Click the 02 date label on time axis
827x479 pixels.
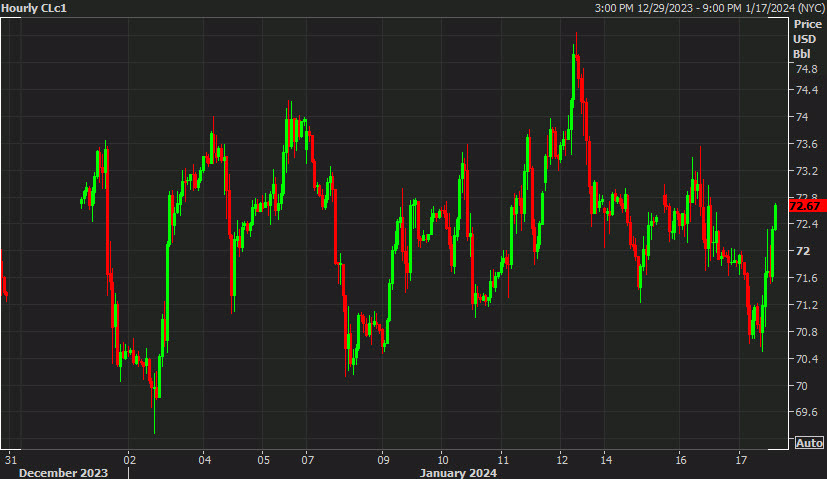click(130, 460)
